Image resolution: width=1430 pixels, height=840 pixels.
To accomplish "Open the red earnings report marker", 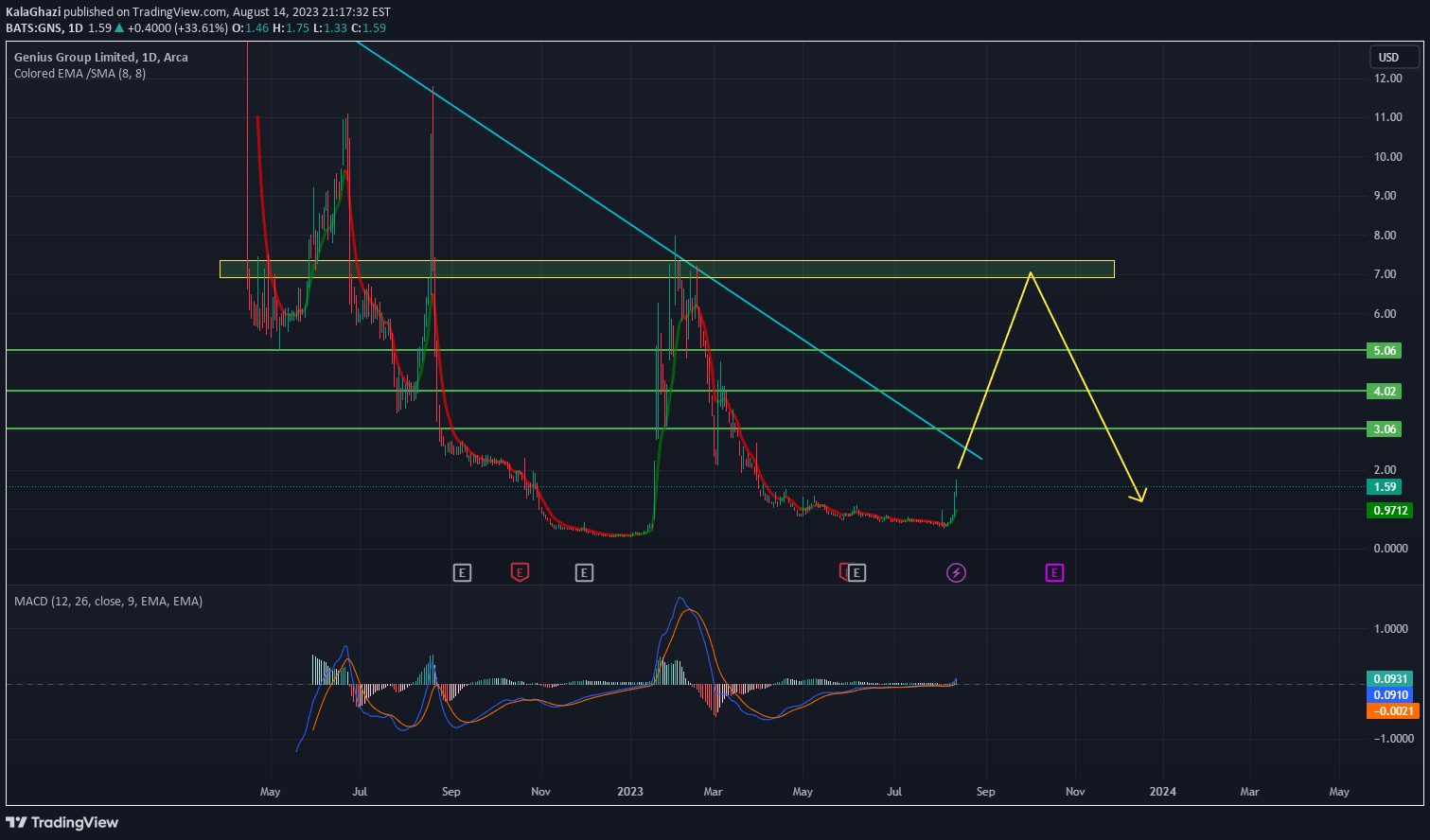I will pos(520,572).
